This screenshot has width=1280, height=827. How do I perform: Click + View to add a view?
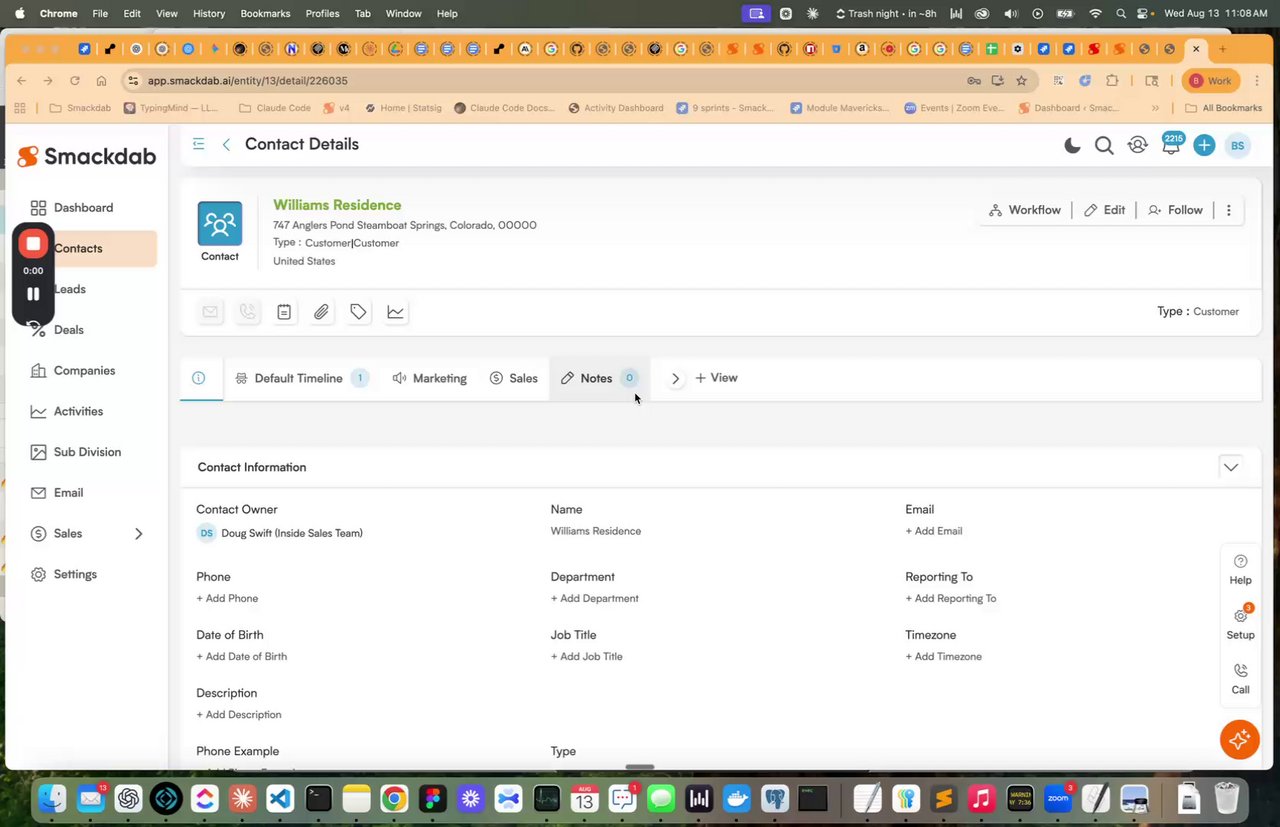click(x=716, y=378)
